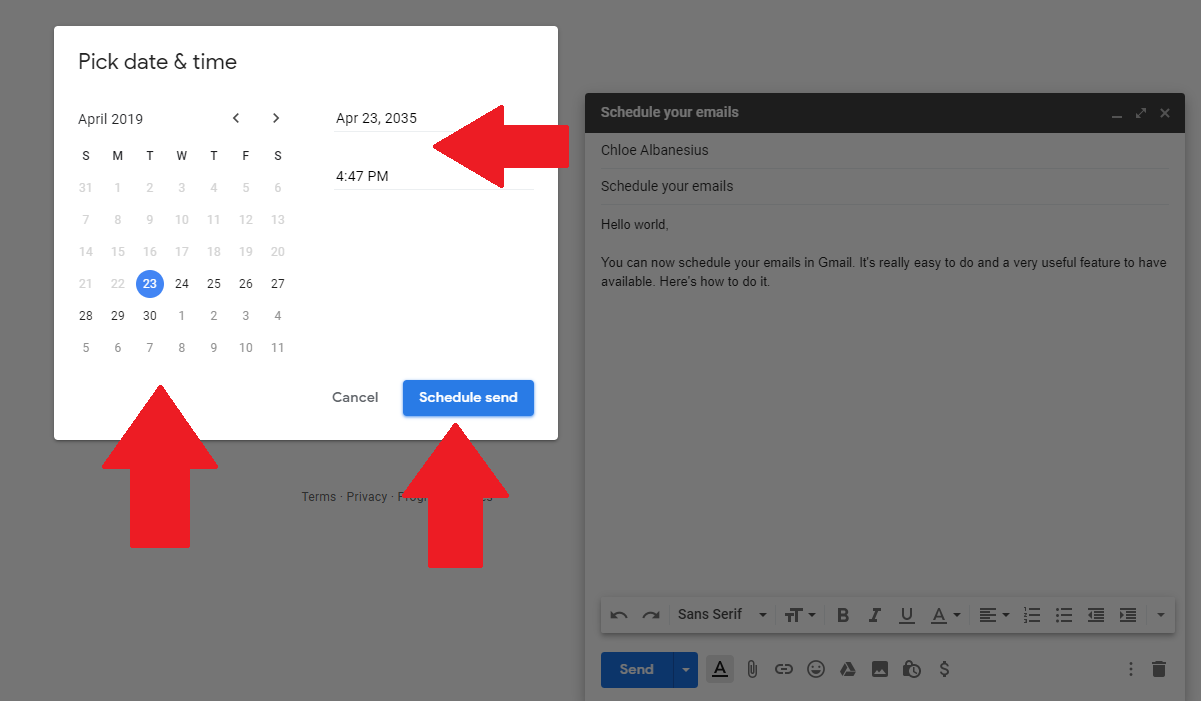
Task: Discard draft using trash icon
Action: (x=1159, y=669)
